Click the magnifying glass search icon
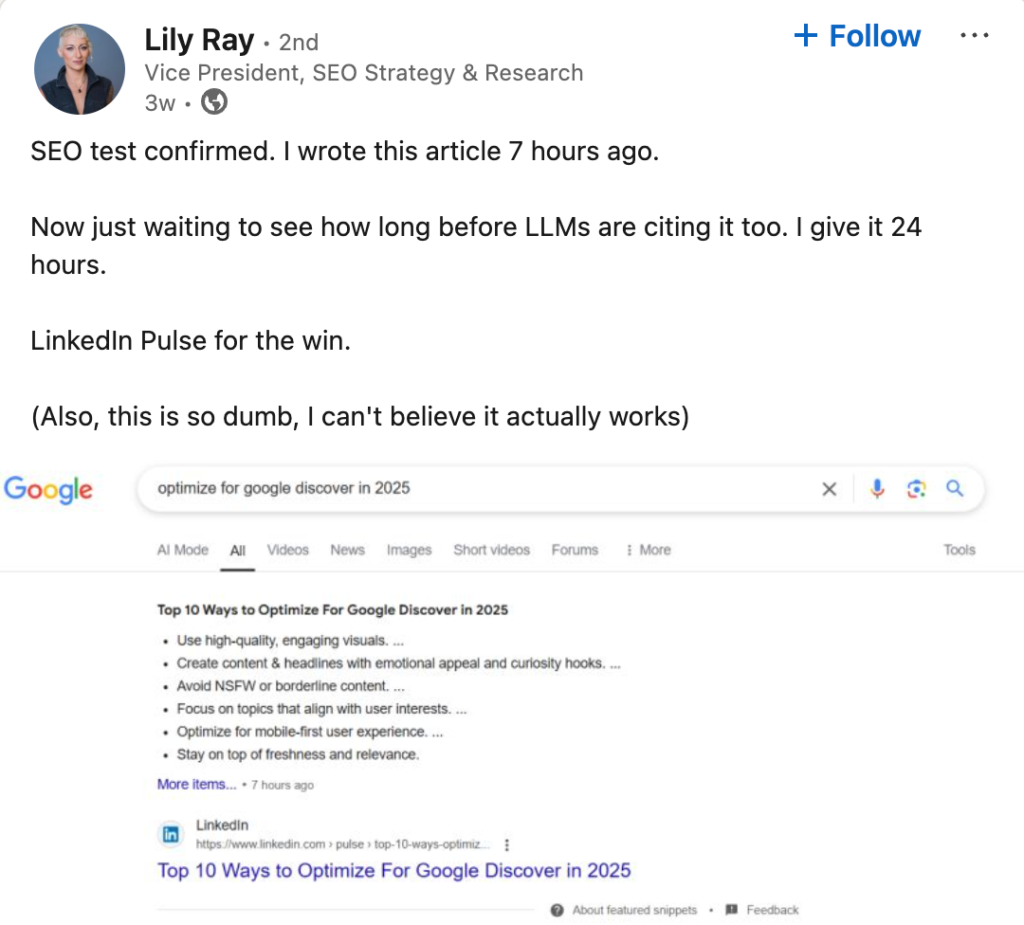The image size is (1024, 925). pos(954,489)
